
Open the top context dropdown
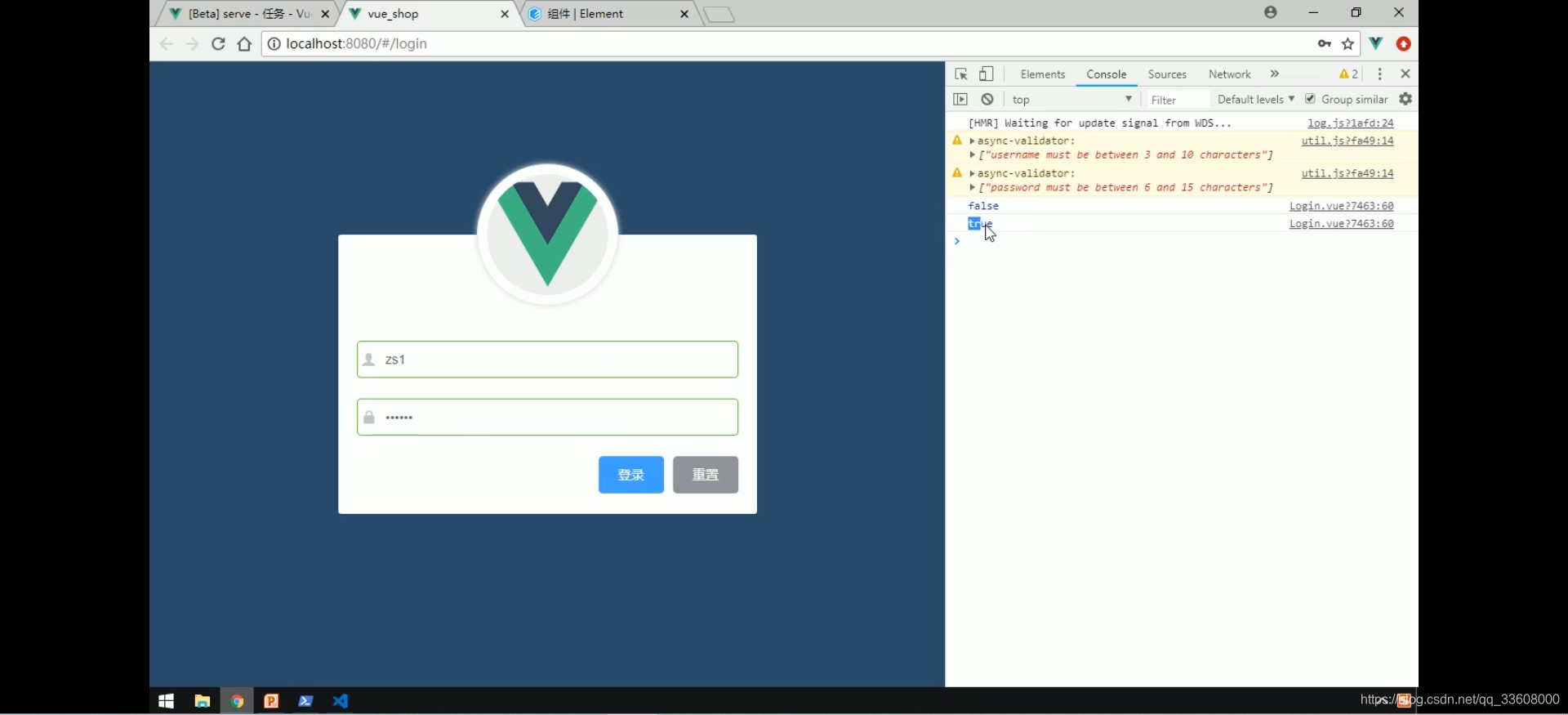[1072, 100]
